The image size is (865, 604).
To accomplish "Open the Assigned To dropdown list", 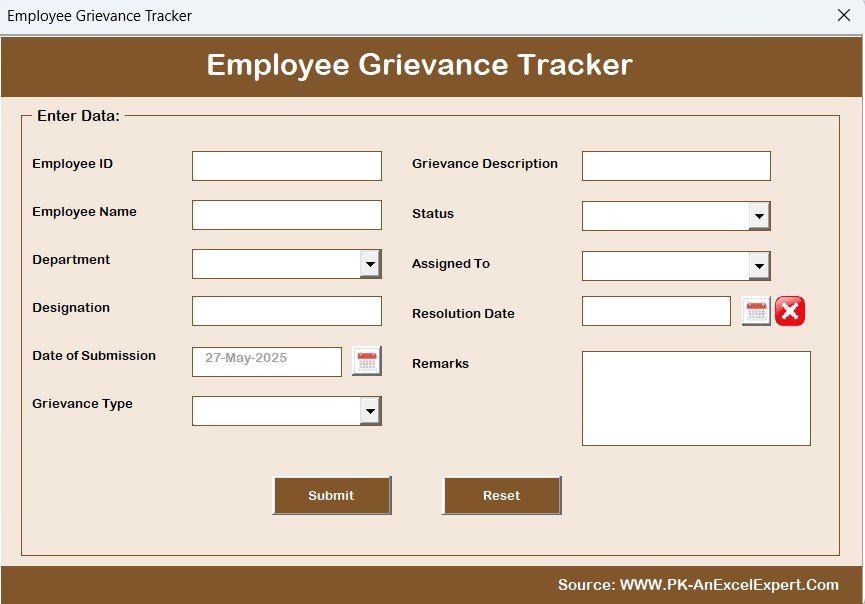I will pyautogui.click(x=759, y=266).
